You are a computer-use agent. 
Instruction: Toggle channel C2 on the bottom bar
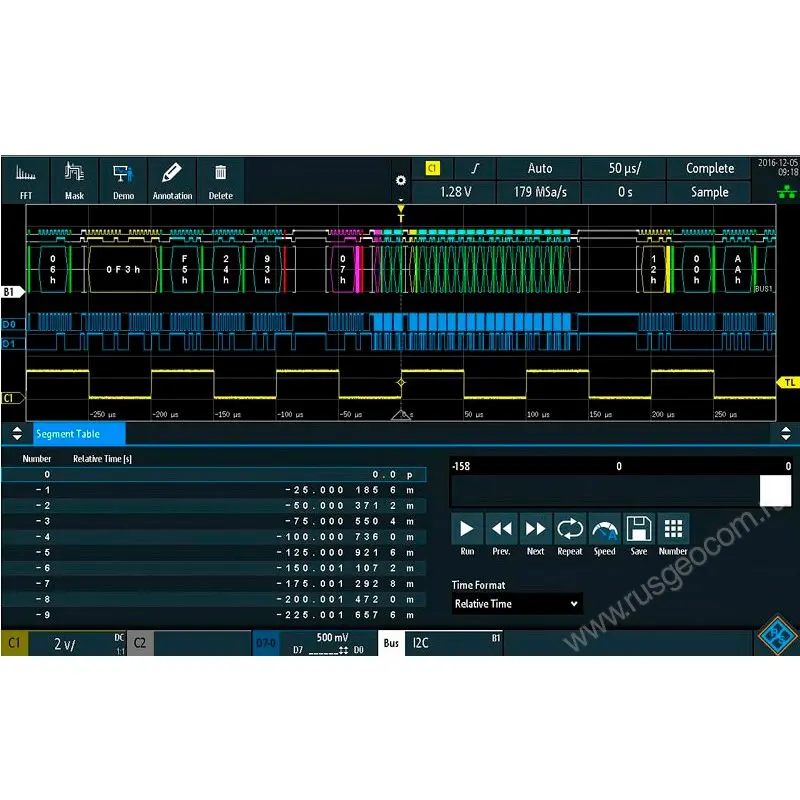(x=140, y=644)
